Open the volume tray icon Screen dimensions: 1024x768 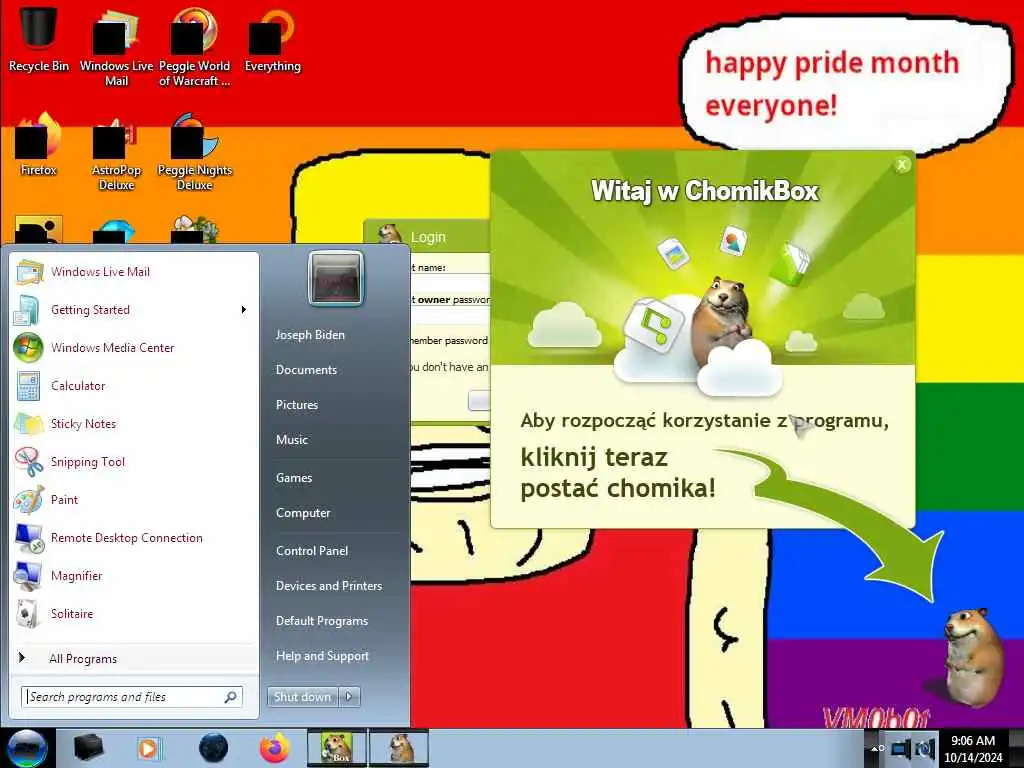925,748
